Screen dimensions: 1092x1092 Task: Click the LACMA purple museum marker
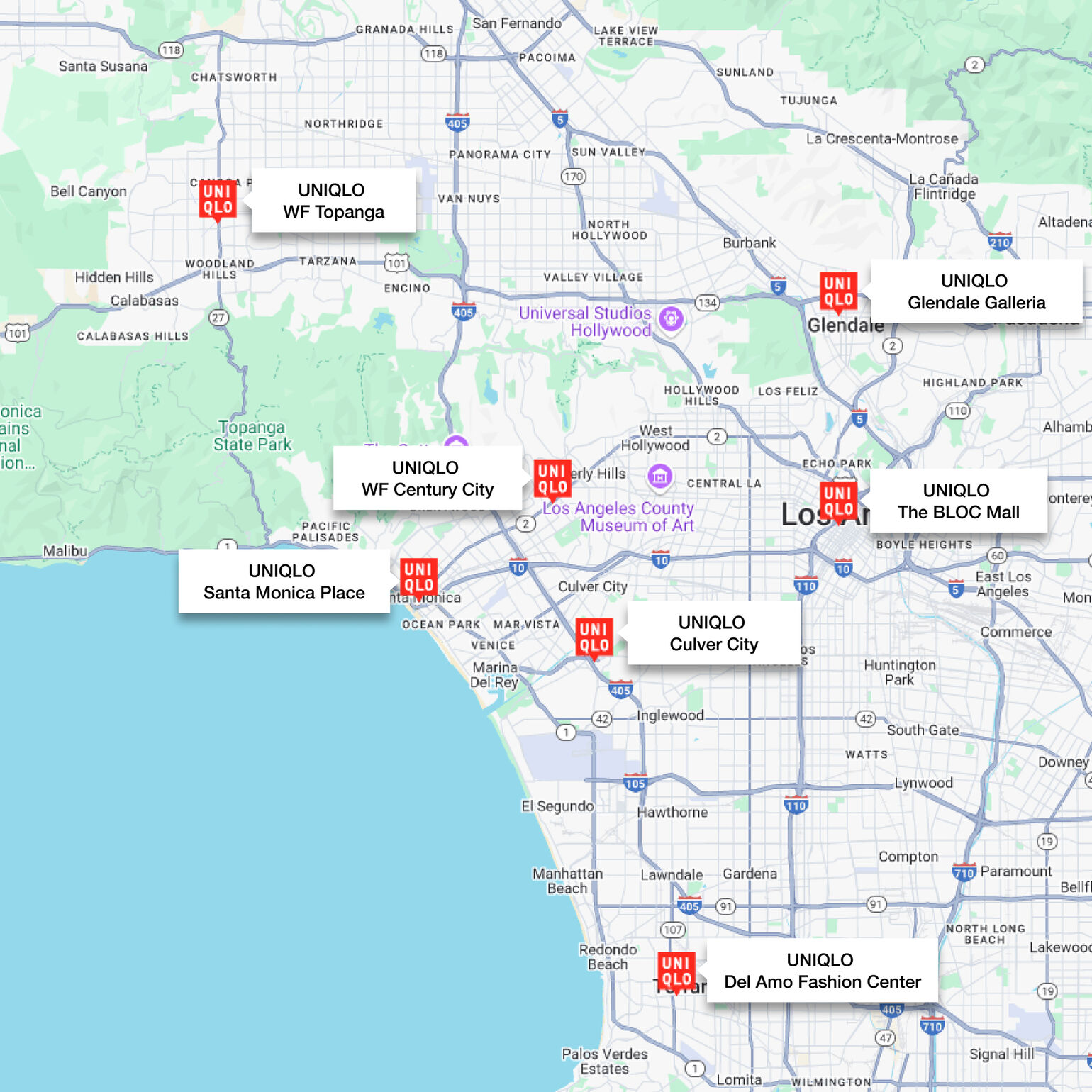[x=660, y=477]
